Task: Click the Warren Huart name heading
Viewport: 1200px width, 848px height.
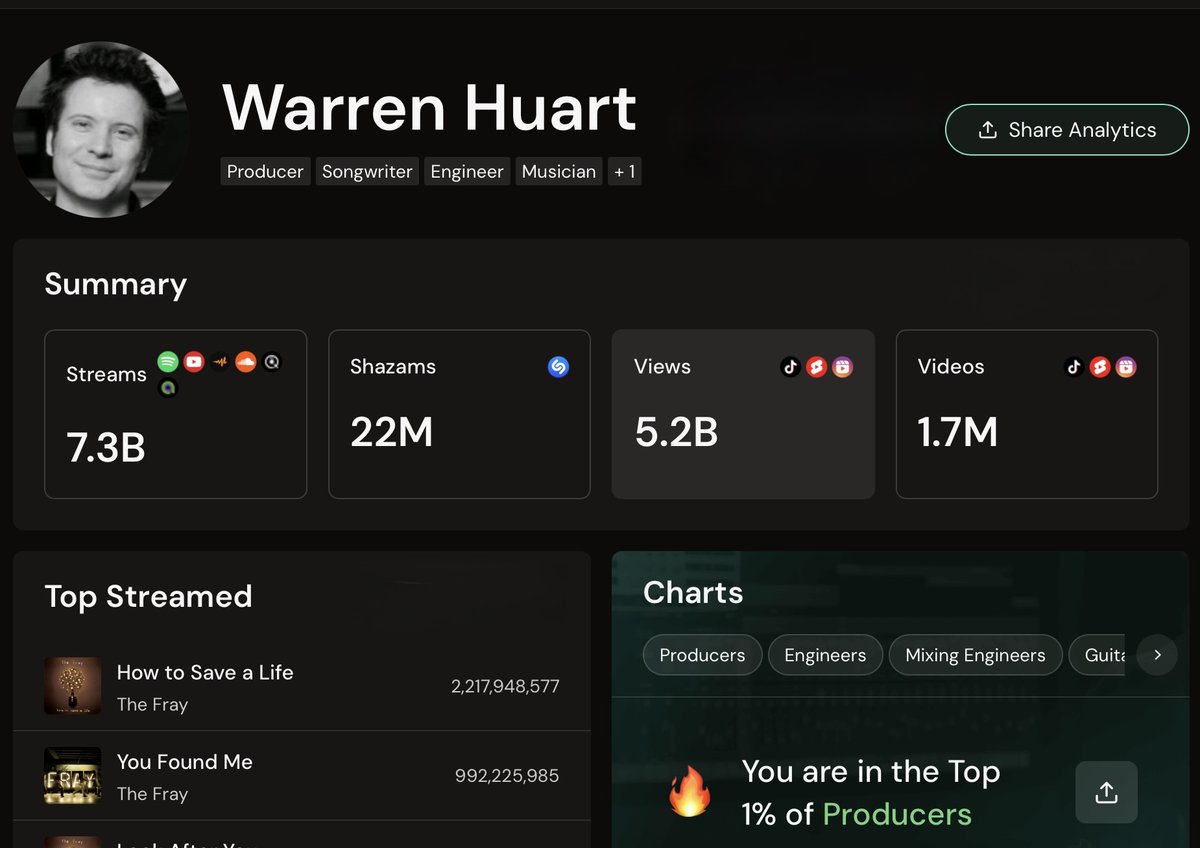Action: 429,107
